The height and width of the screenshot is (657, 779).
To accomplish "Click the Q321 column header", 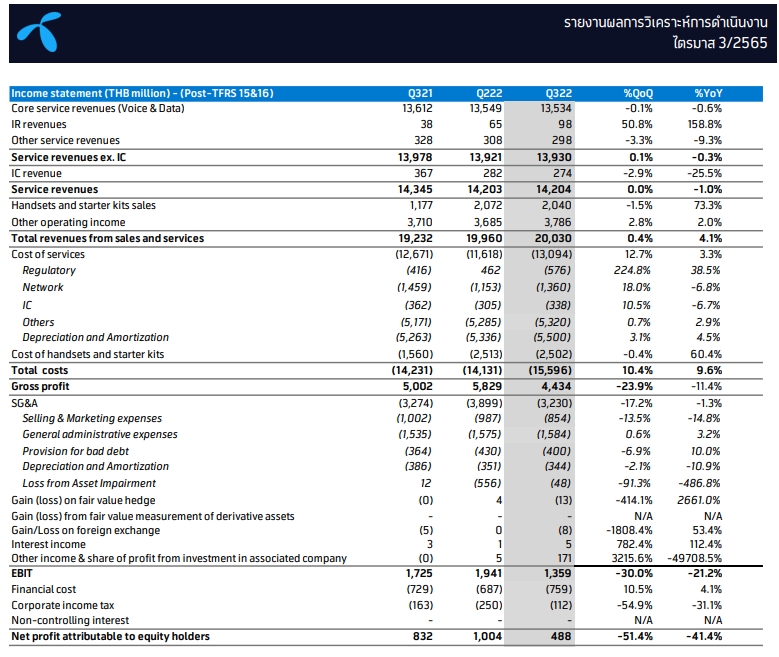I will 420,93.
